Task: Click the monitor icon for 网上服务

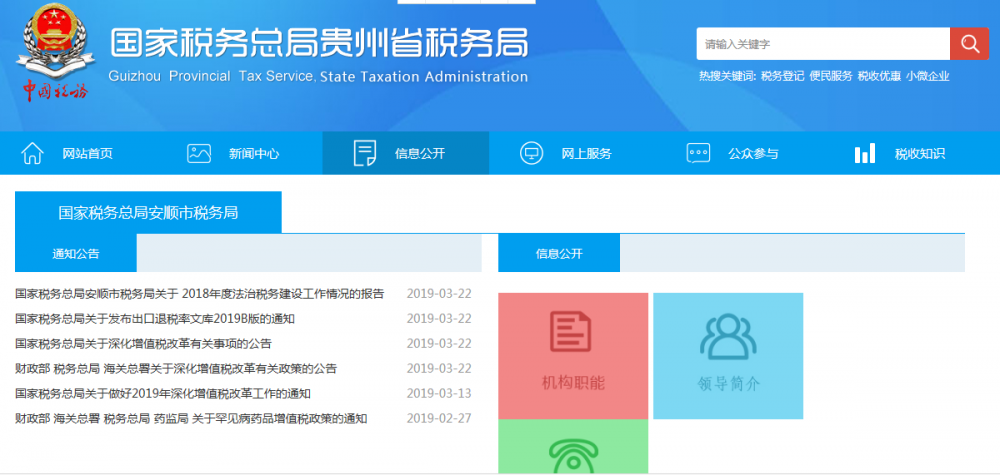Action: [531, 153]
